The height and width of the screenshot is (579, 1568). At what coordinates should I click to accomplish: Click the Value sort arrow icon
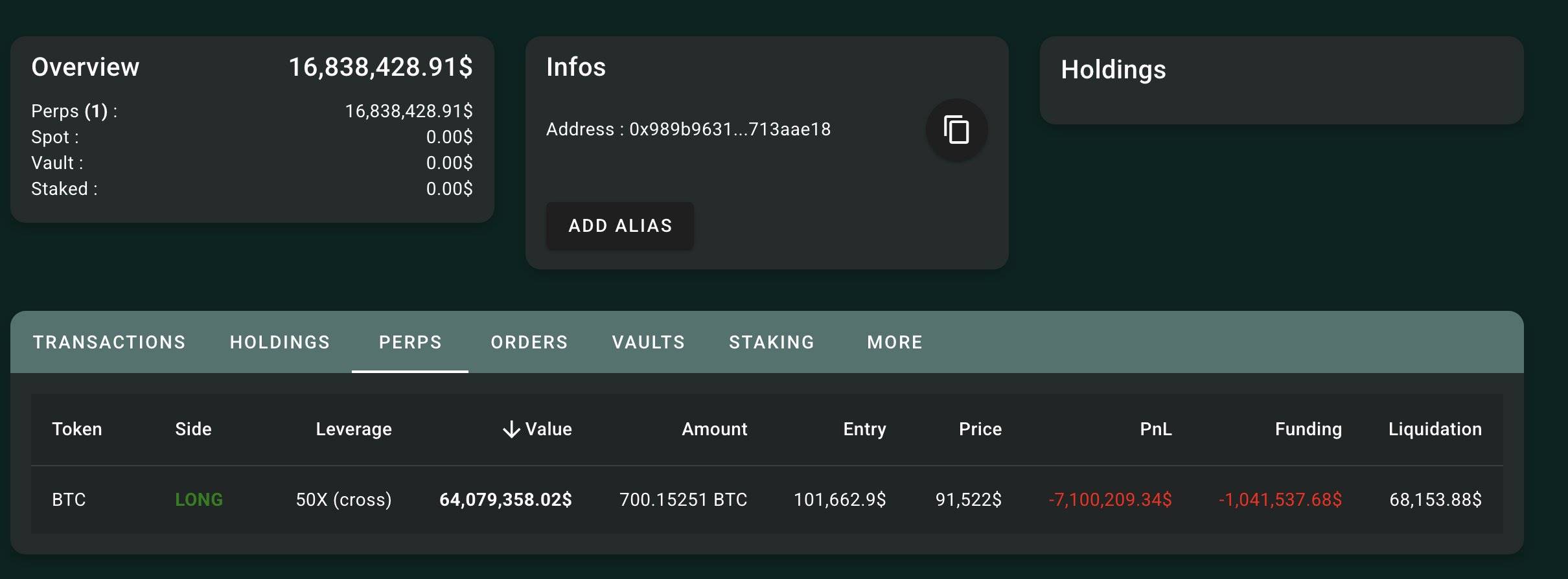coord(511,429)
